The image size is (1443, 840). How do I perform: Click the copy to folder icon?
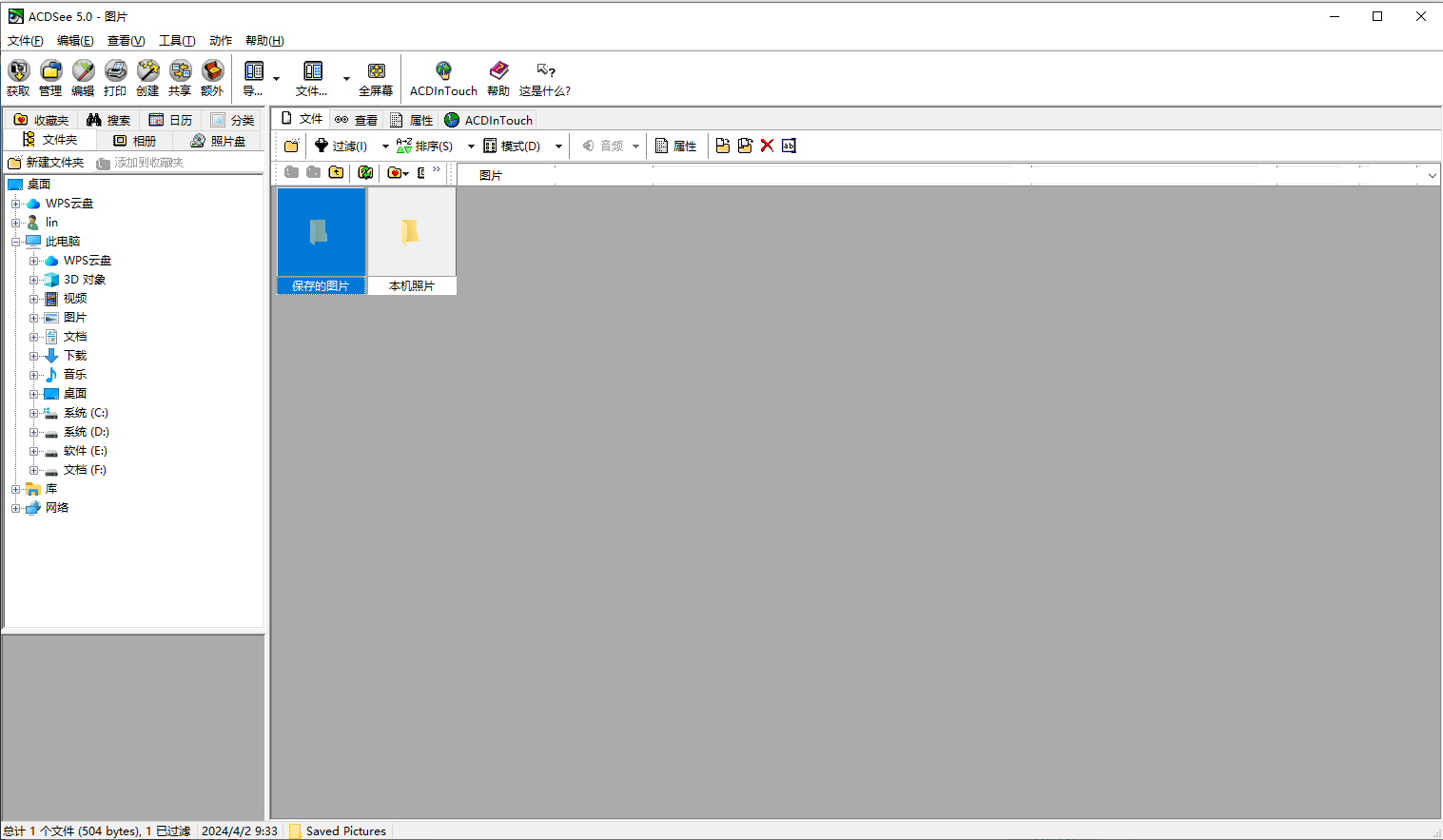[x=723, y=146]
